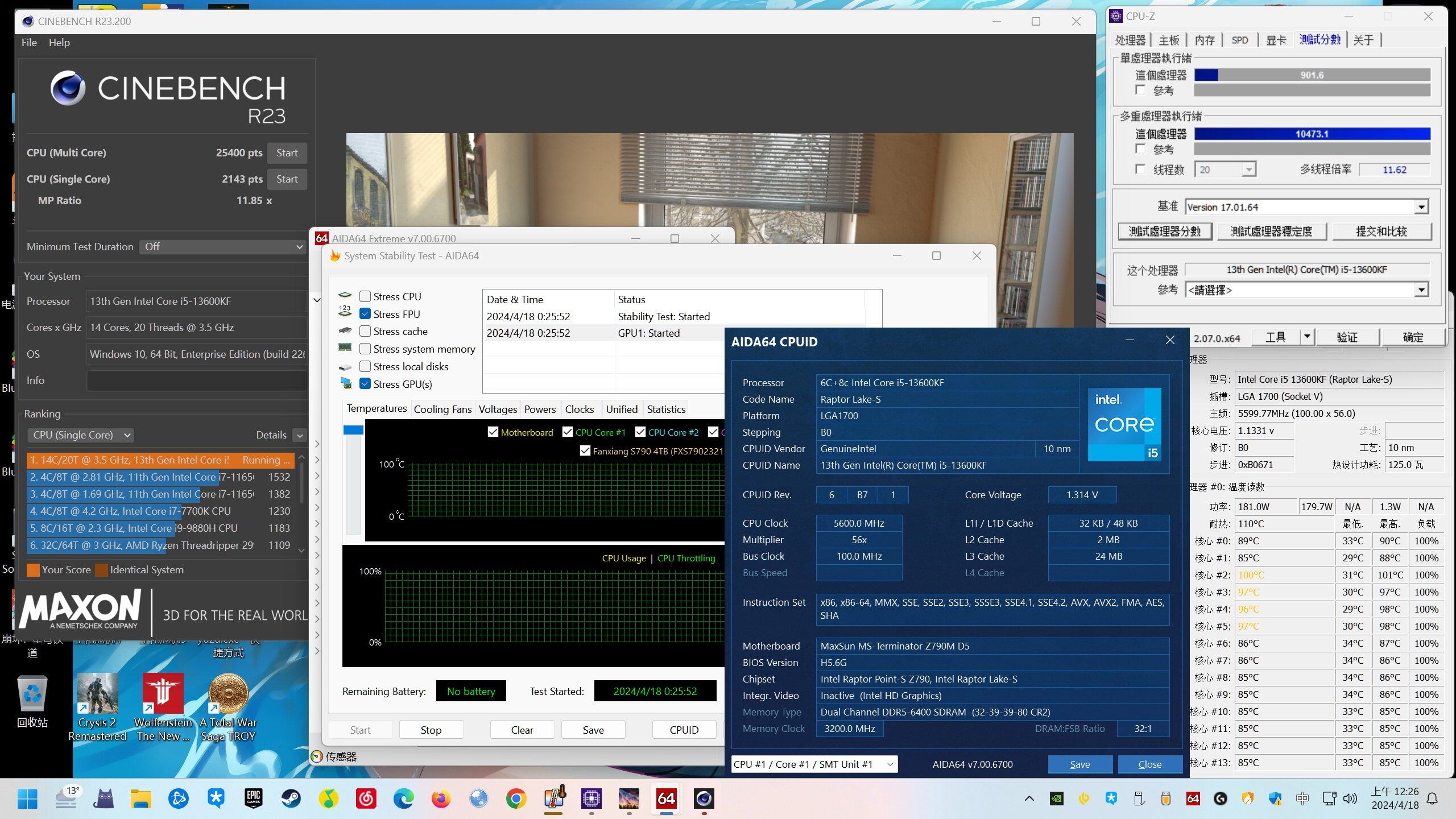Open the notification bell icon

coord(1433,799)
